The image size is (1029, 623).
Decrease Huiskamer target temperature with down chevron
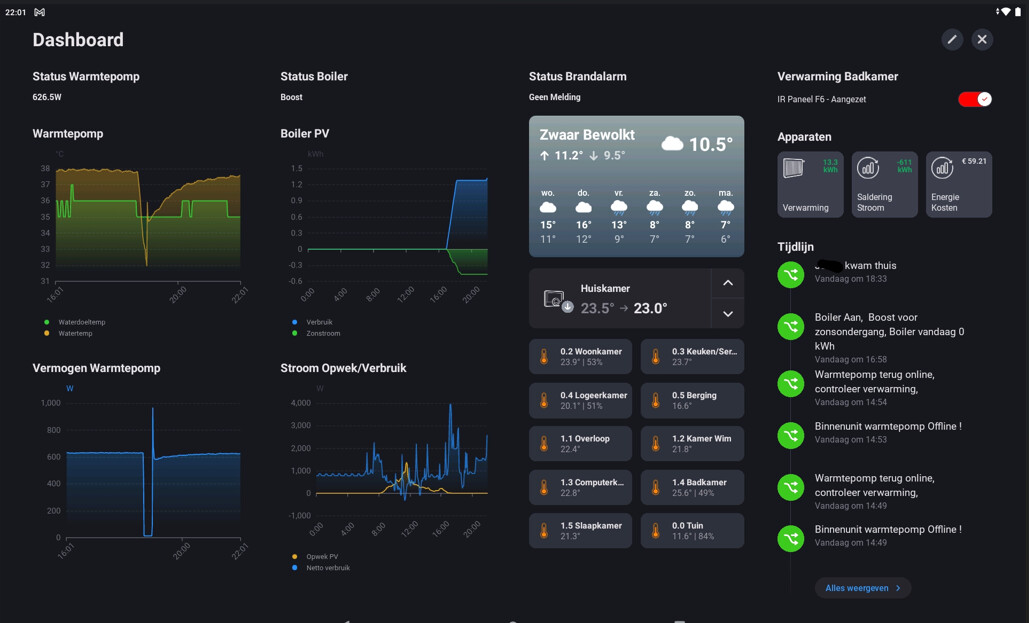point(728,313)
